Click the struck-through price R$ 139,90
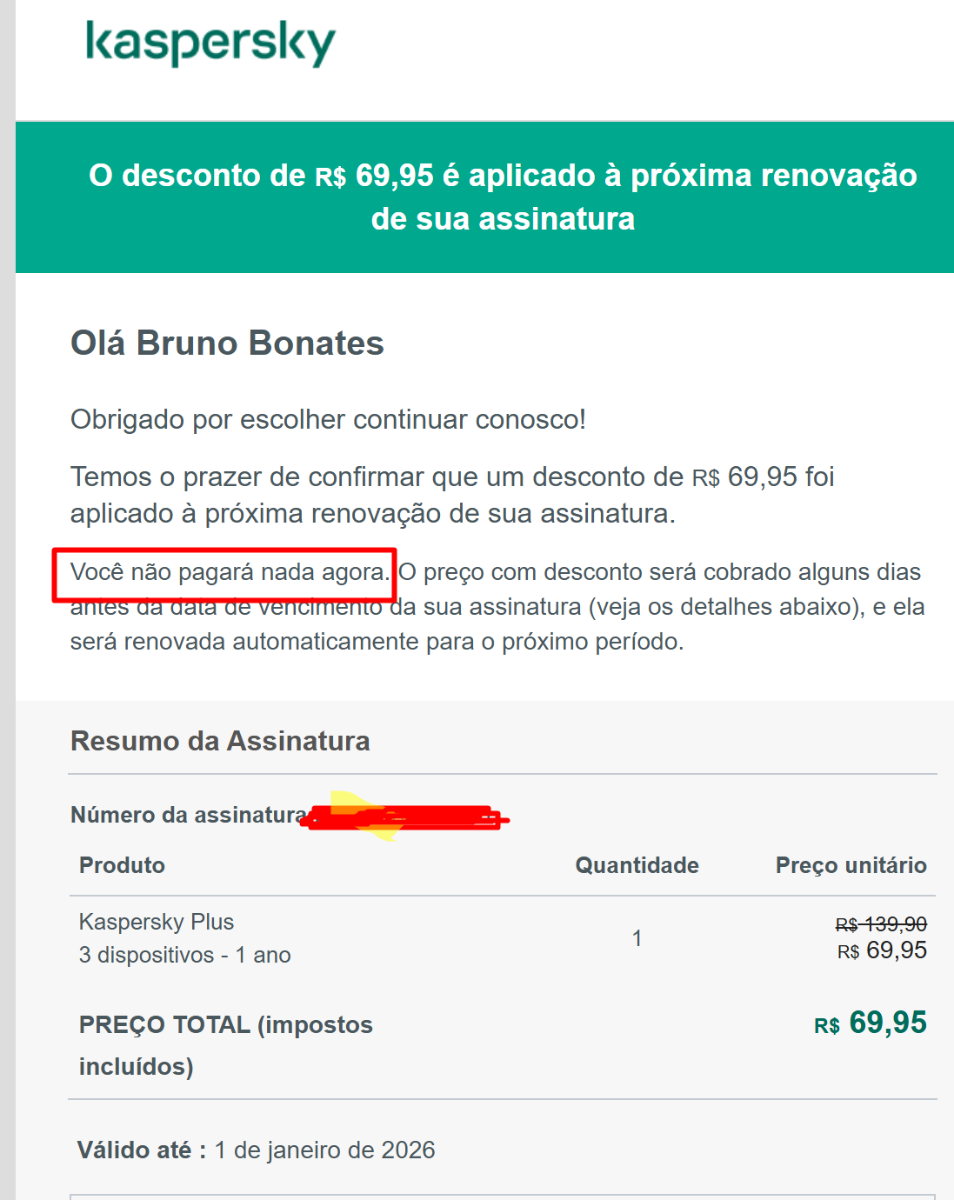 tap(880, 925)
